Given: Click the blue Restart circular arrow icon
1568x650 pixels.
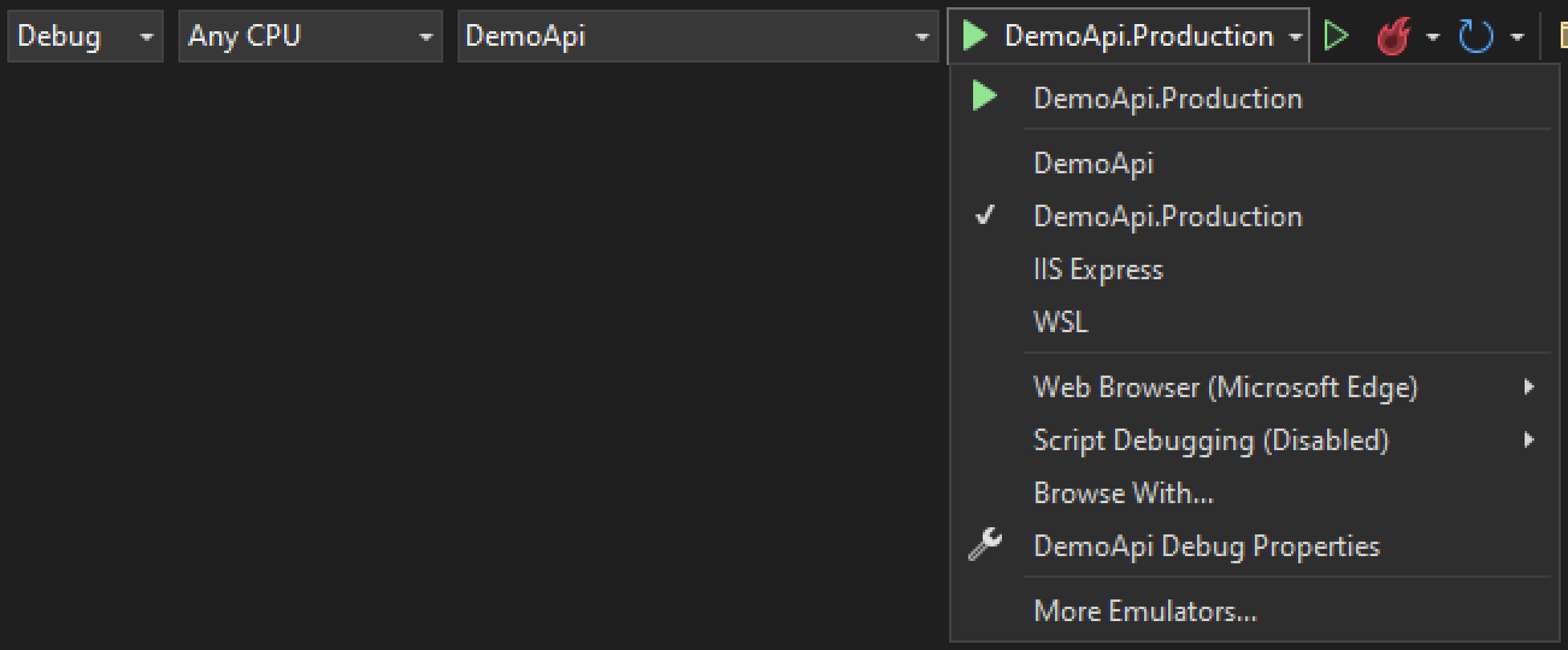Looking at the screenshot, I should click(x=1475, y=37).
